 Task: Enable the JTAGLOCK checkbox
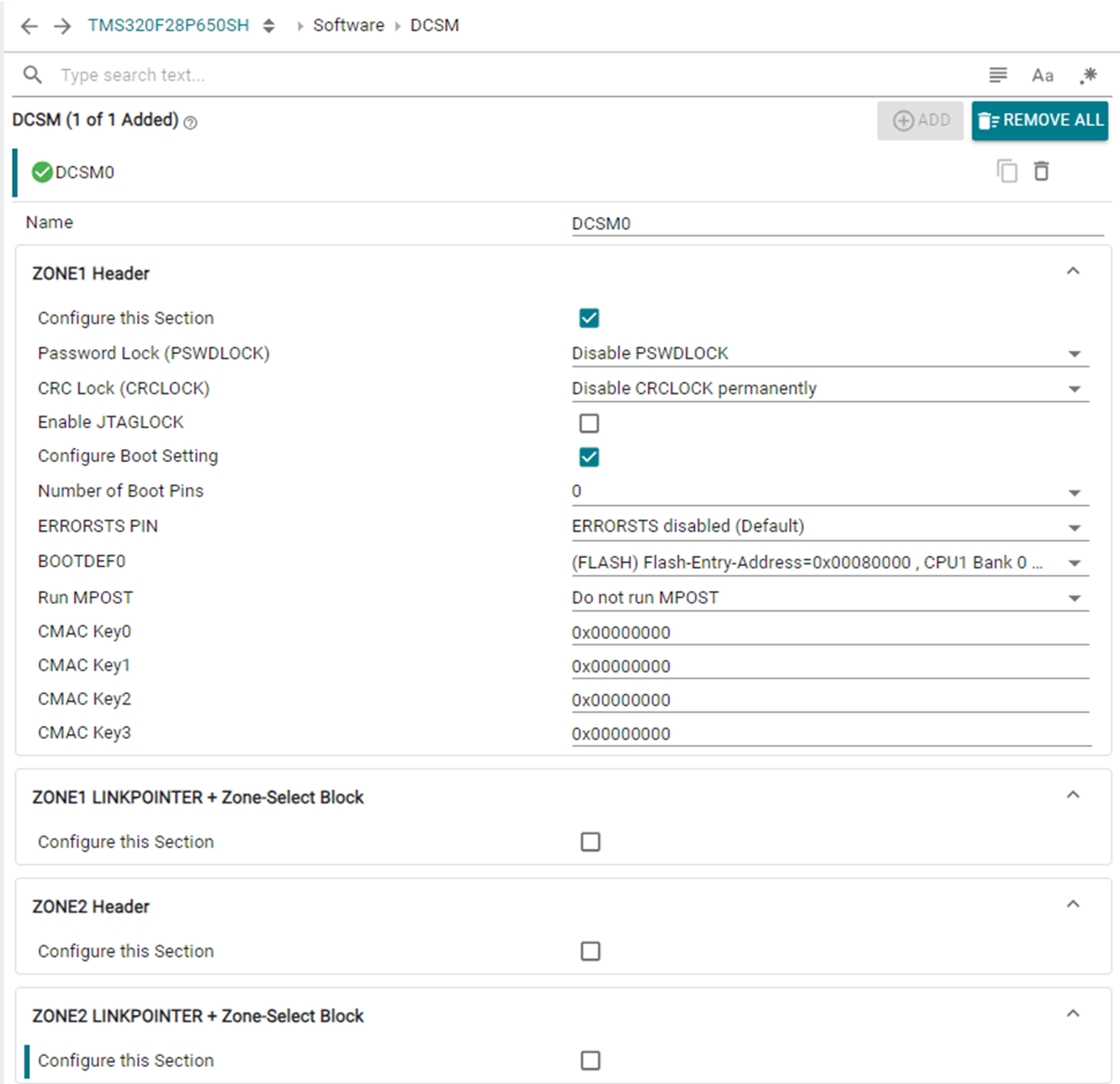589,422
